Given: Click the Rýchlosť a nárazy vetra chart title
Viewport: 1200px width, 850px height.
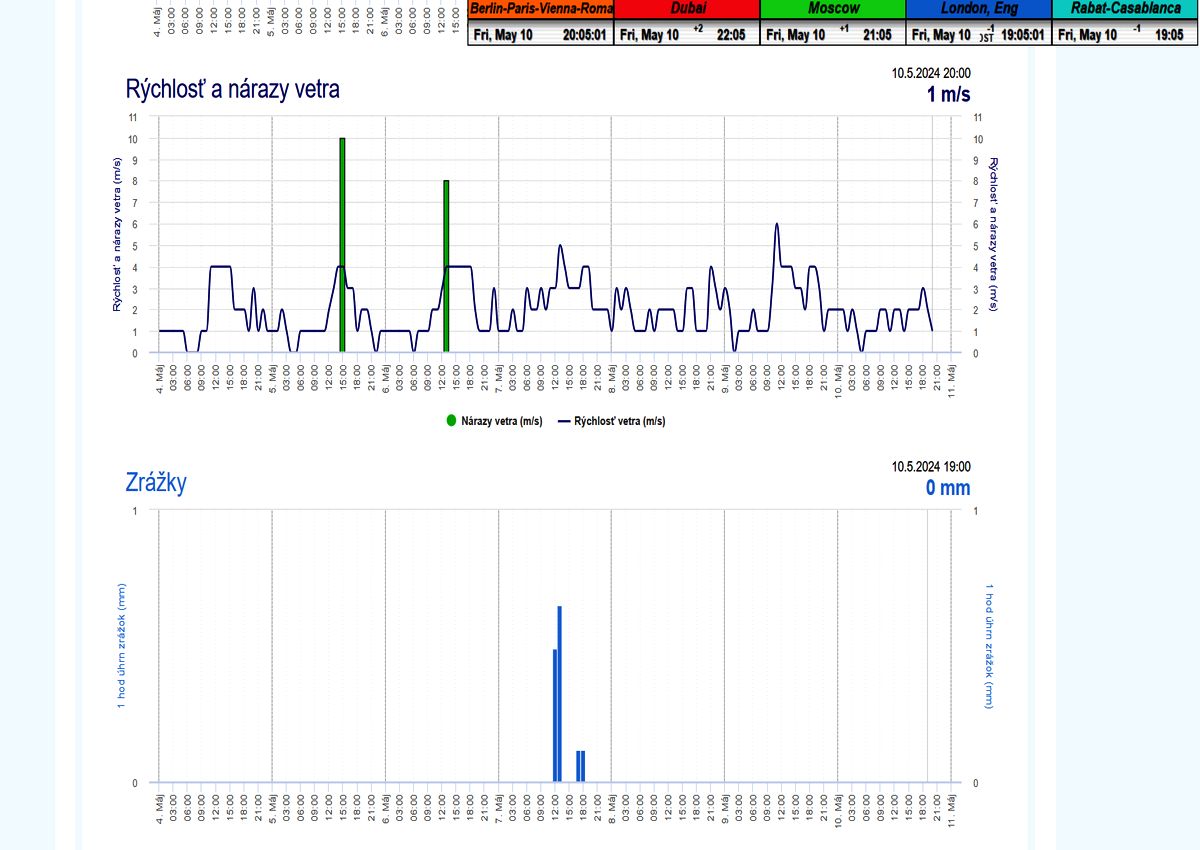Looking at the screenshot, I should (232, 89).
